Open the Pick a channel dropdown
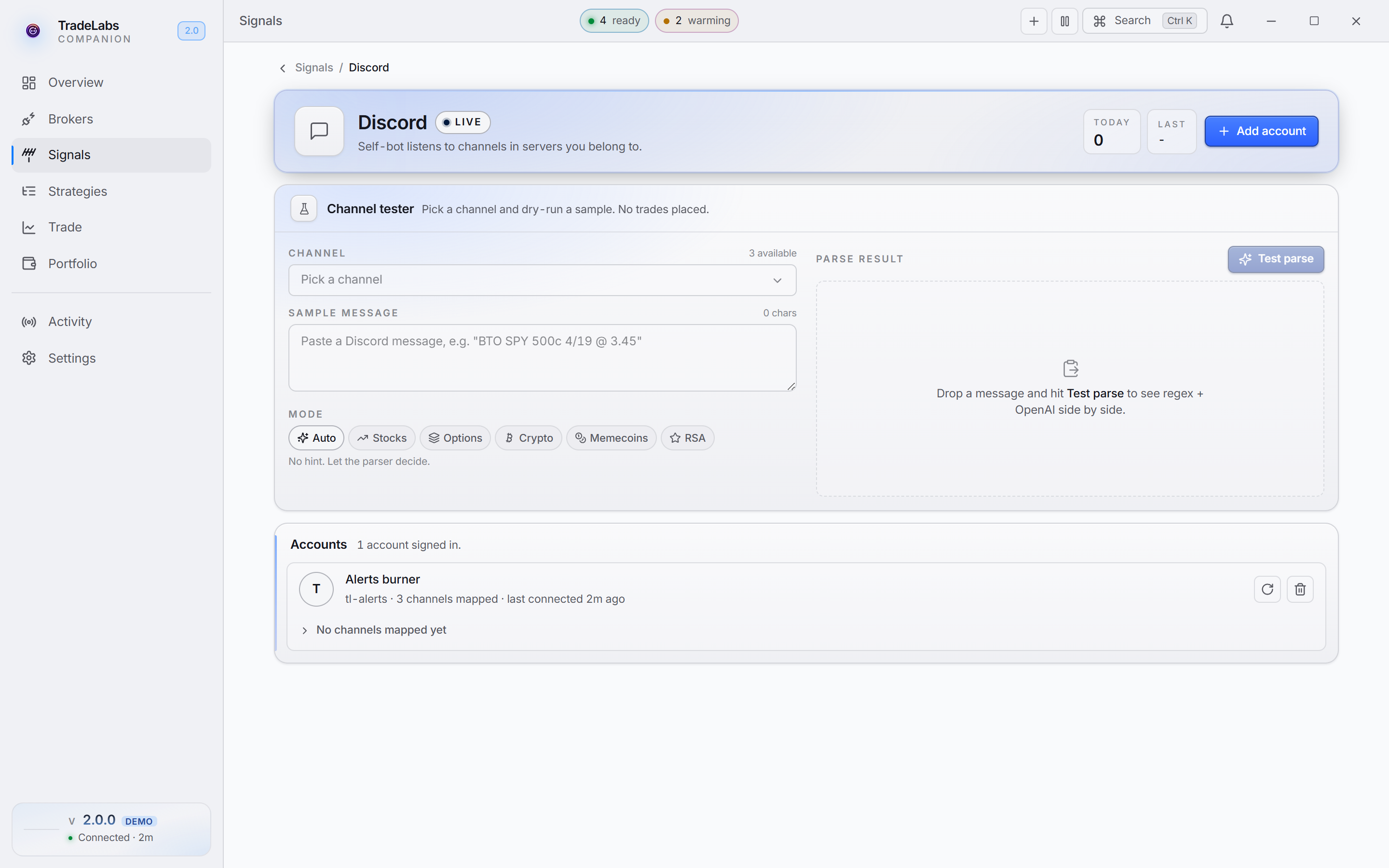The image size is (1389, 868). click(542, 280)
